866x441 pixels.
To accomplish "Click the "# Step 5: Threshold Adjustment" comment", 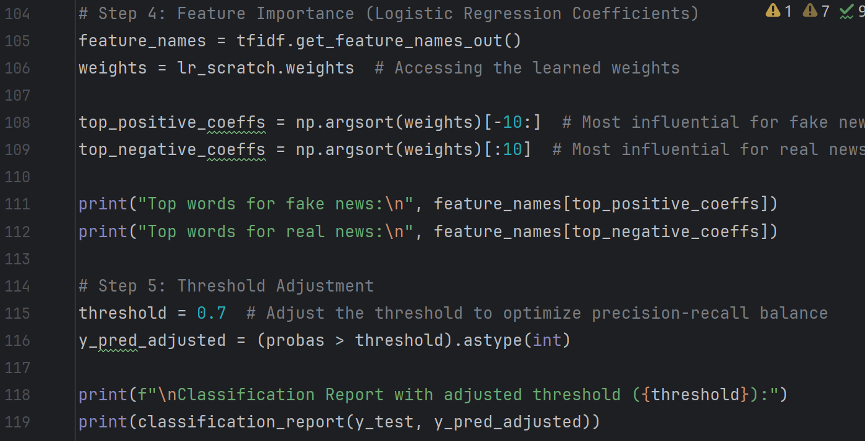I will coord(226,286).
